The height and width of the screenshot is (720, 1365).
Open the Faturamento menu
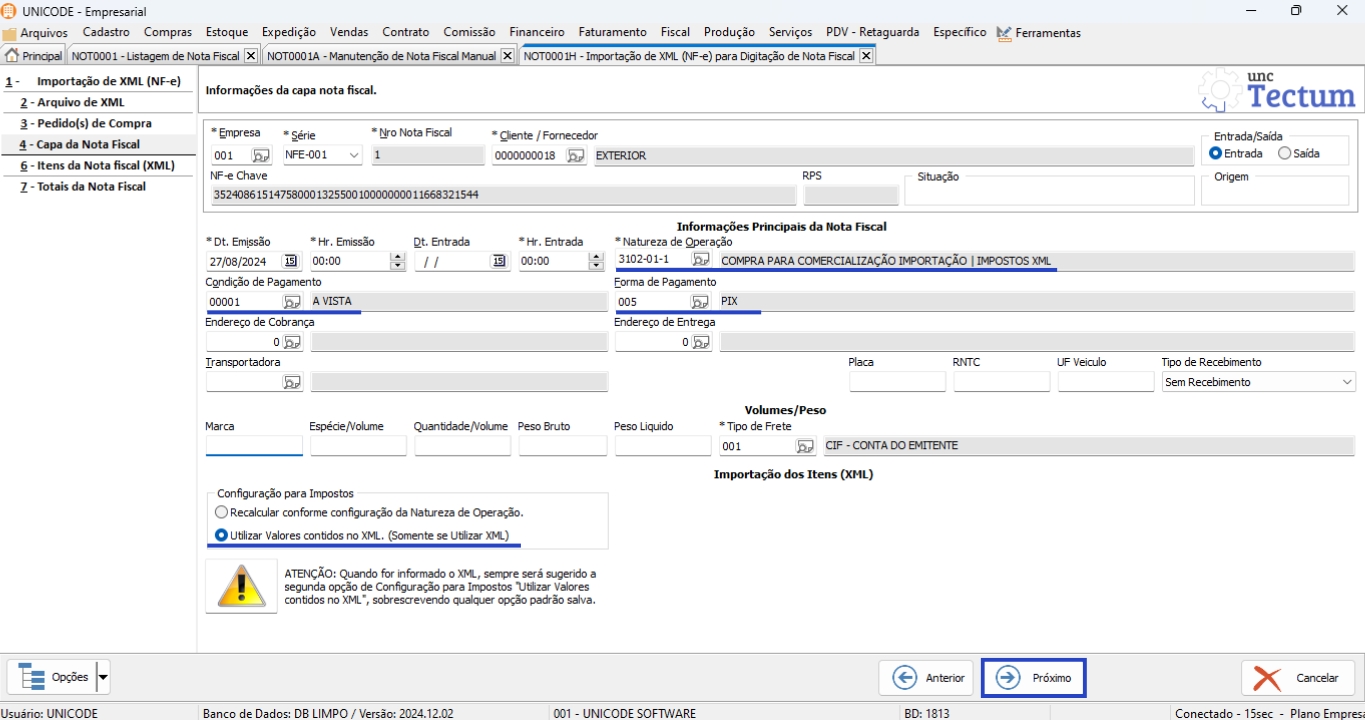pos(613,32)
